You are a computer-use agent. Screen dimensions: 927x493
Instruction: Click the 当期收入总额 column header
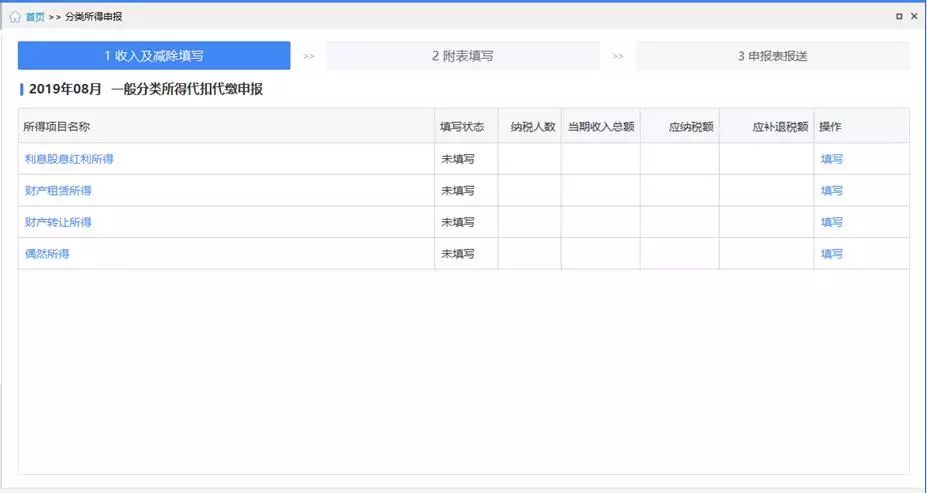click(601, 127)
